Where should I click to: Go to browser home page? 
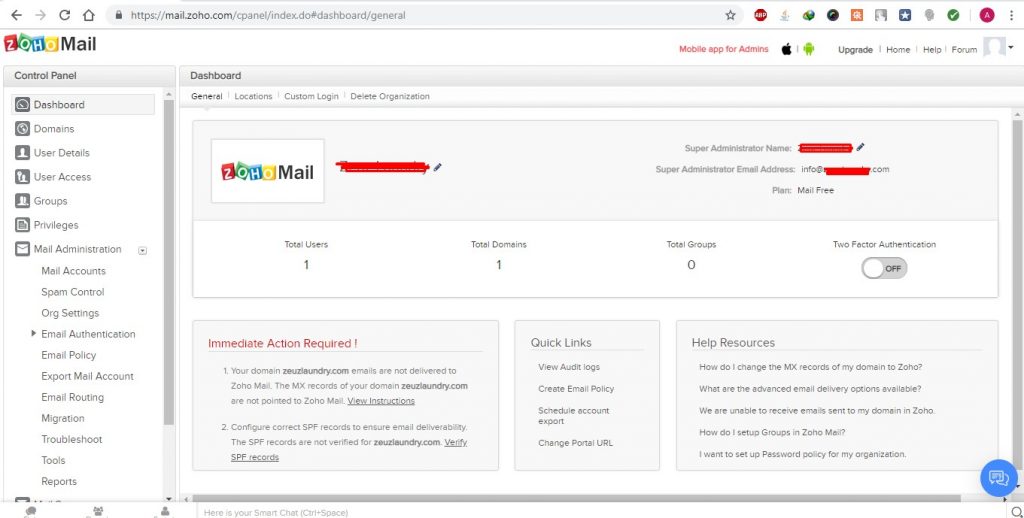click(x=89, y=15)
